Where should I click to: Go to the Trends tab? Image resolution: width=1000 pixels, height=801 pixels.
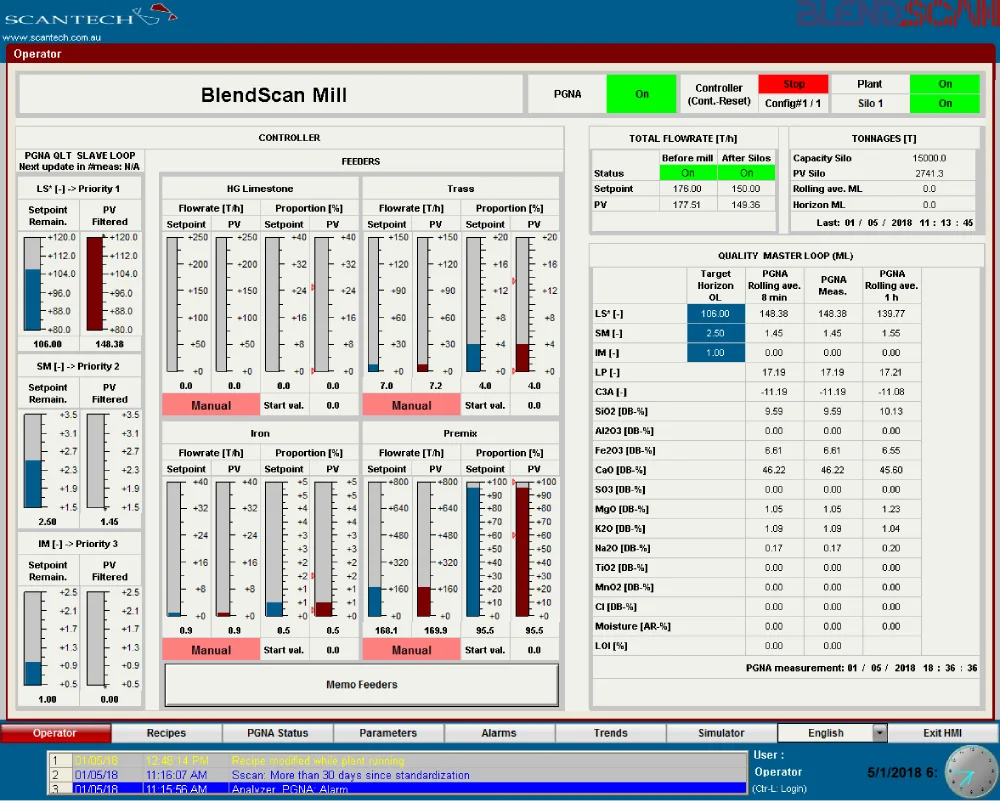[610, 733]
